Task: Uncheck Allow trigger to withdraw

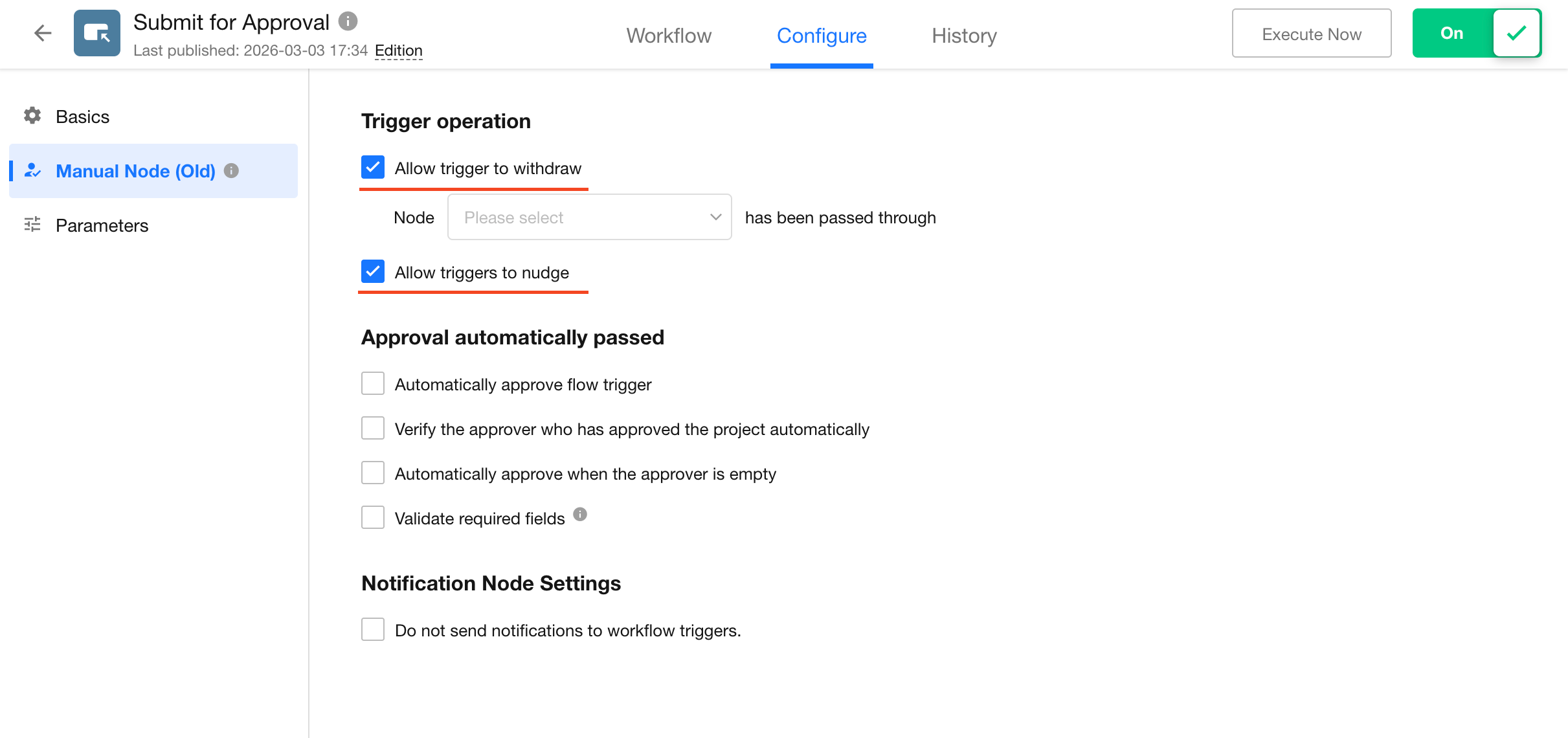Action: (x=373, y=167)
